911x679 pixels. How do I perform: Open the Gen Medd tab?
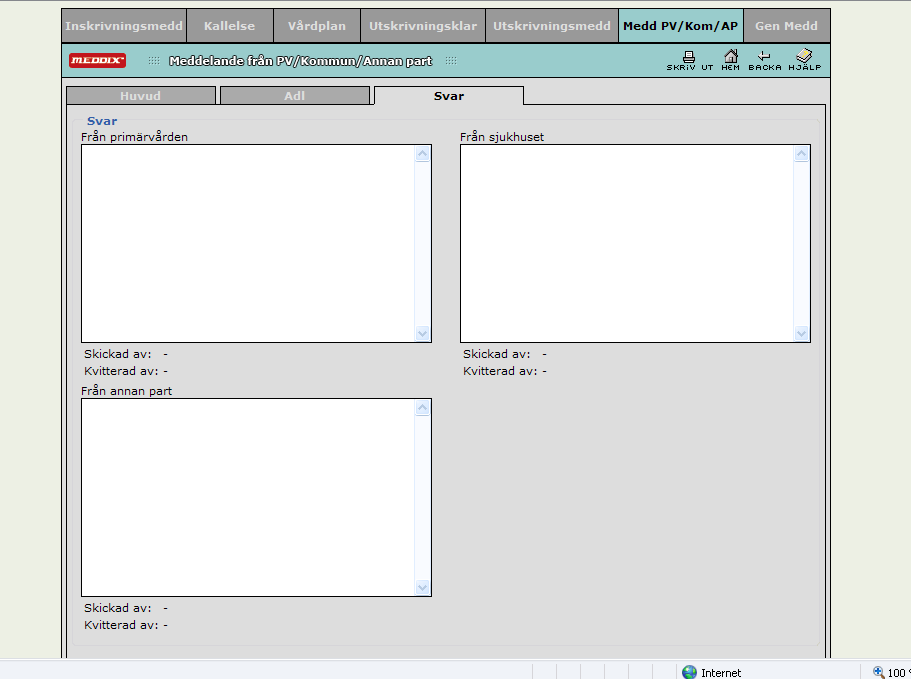pos(786,26)
